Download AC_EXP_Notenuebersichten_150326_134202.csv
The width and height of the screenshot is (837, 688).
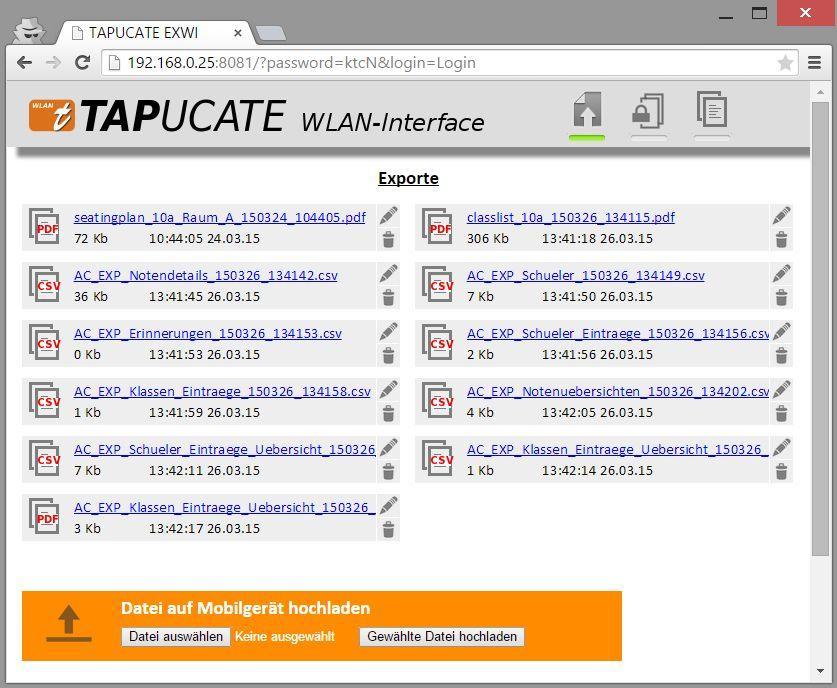[x=618, y=392]
